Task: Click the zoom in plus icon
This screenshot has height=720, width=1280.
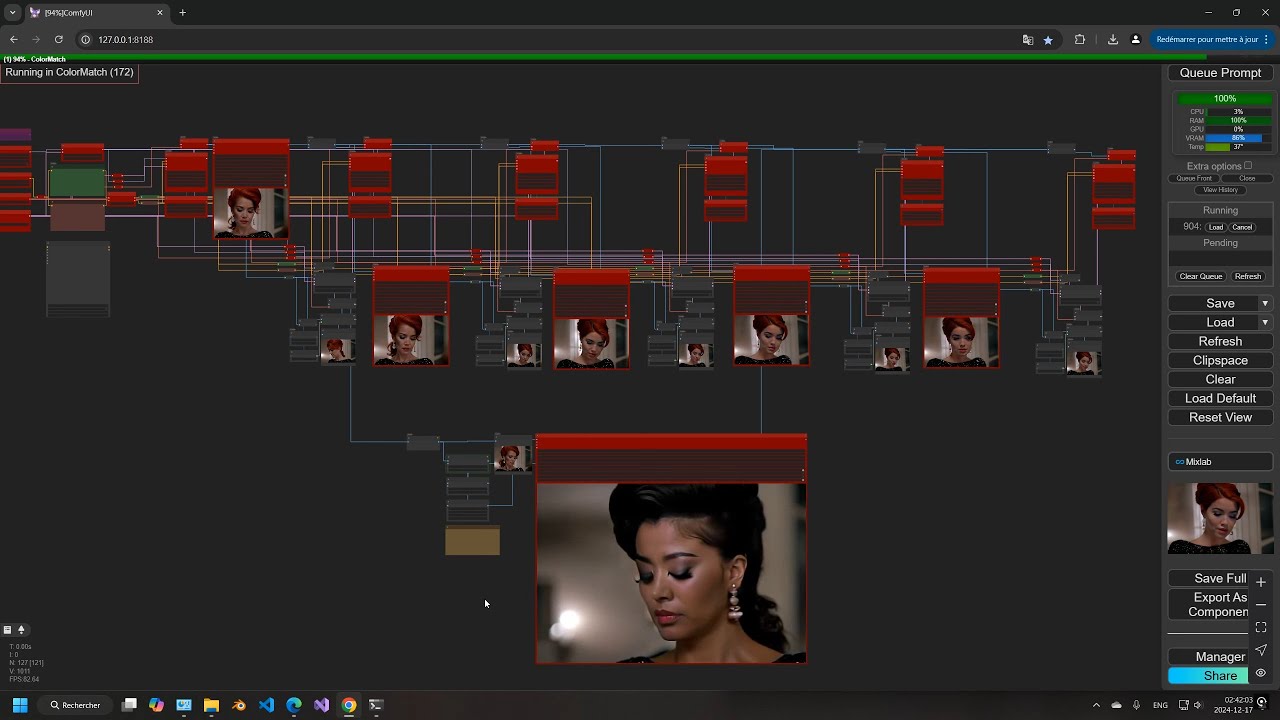Action: (x=1261, y=582)
